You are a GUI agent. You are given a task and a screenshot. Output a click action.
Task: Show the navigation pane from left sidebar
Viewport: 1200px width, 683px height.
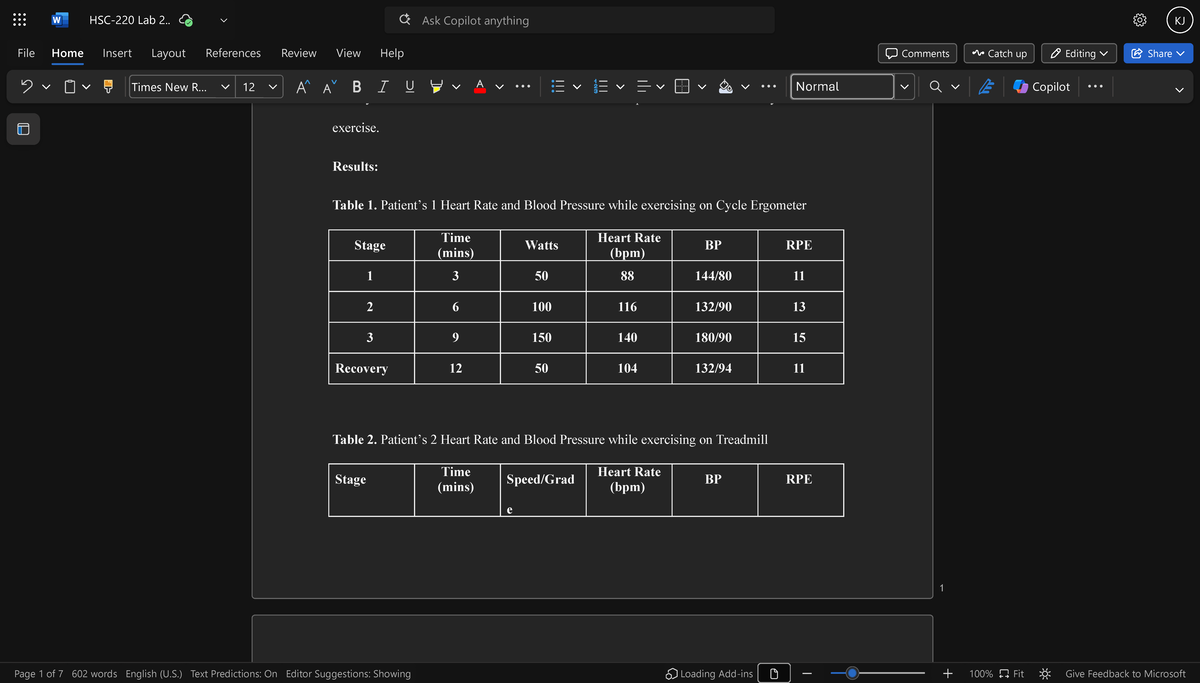point(23,129)
